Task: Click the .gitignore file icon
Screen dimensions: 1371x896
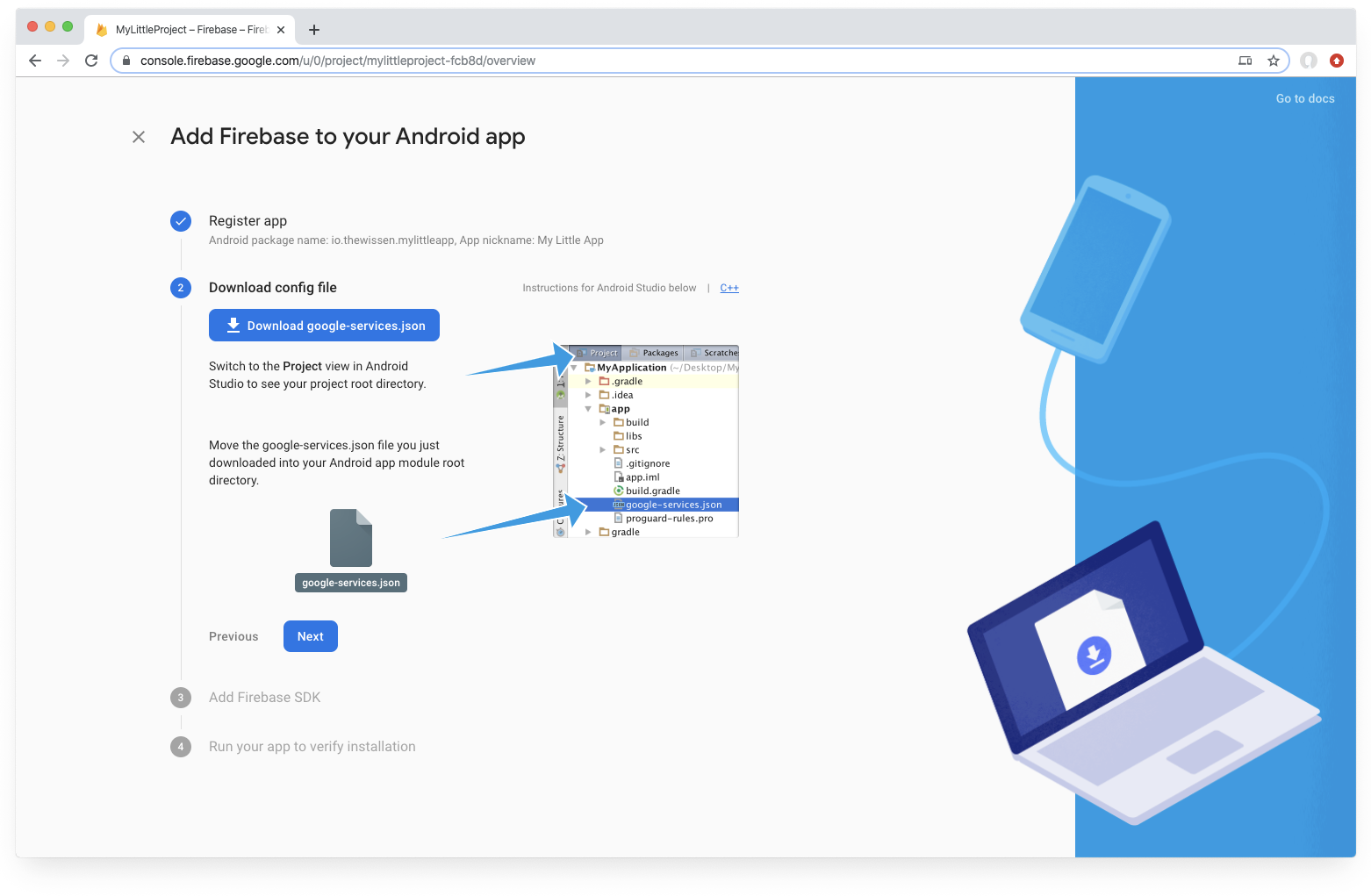Action: (x=619, y=462)
